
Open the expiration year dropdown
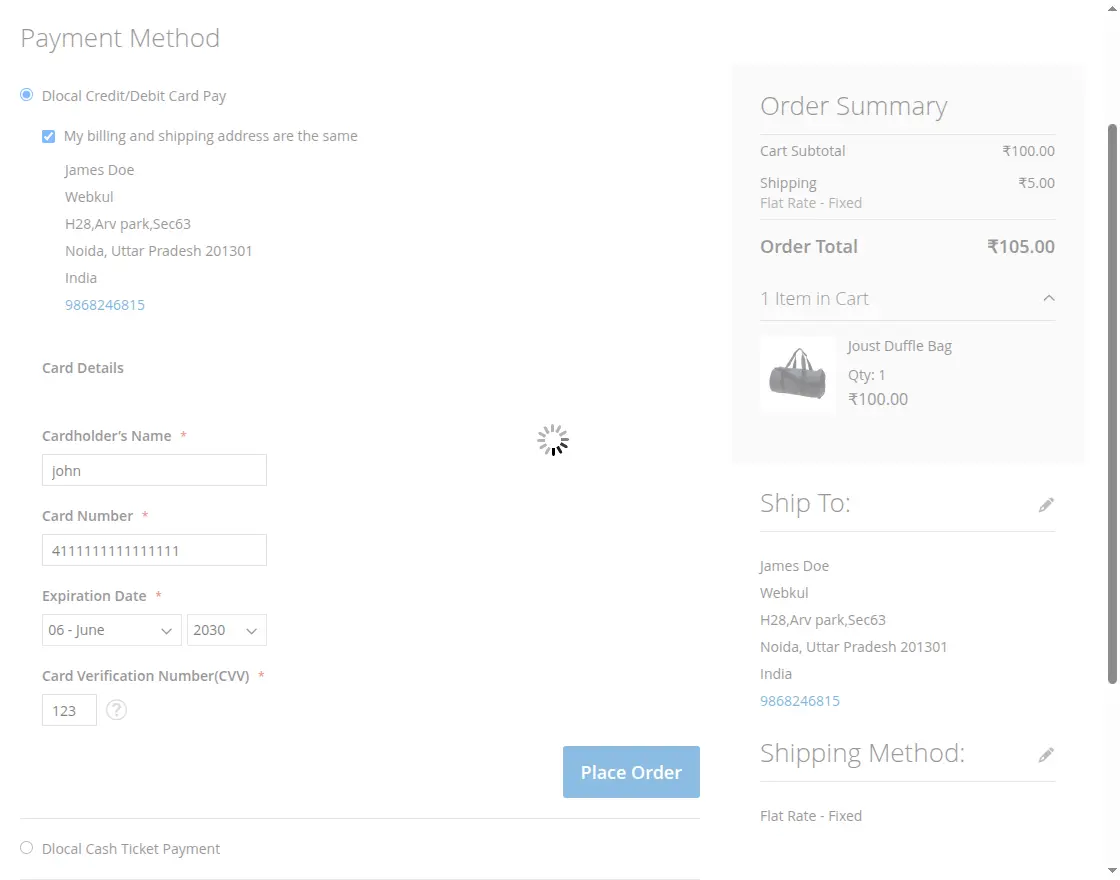click(x=227, y=630)
